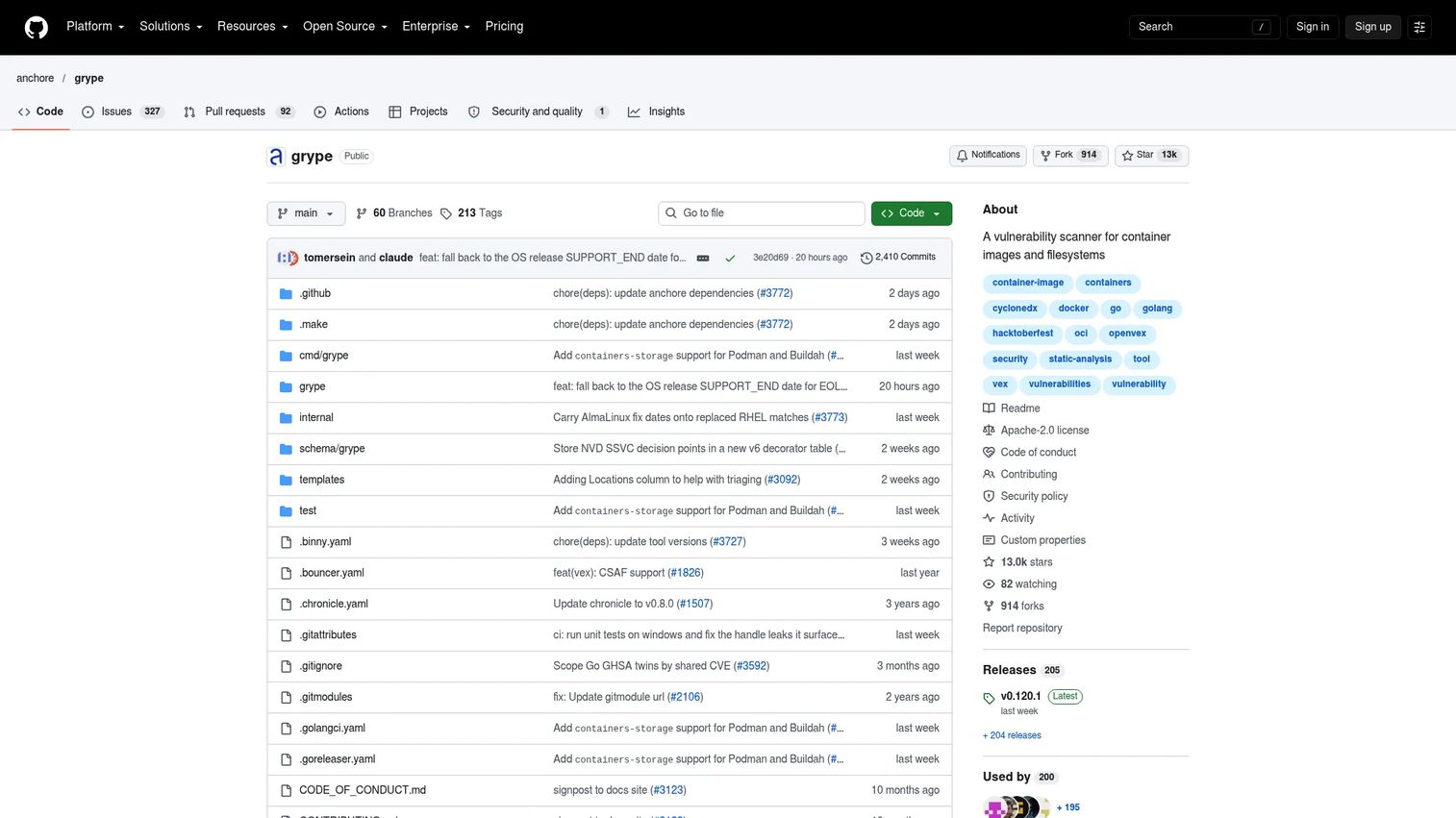
Task: Open the Actions tab
Action: tap(341, 112)
